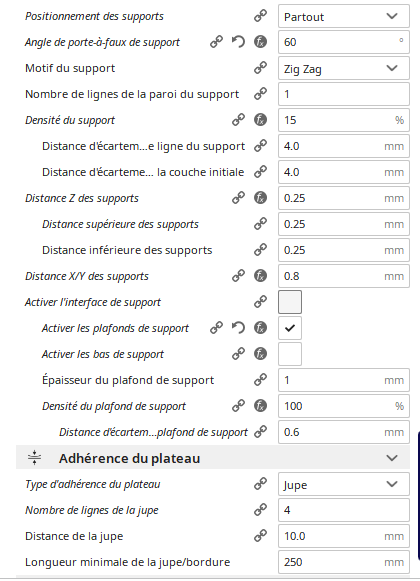
Task: Click the formula icon for Densité du plafond de support
Action: coord(260,406)
